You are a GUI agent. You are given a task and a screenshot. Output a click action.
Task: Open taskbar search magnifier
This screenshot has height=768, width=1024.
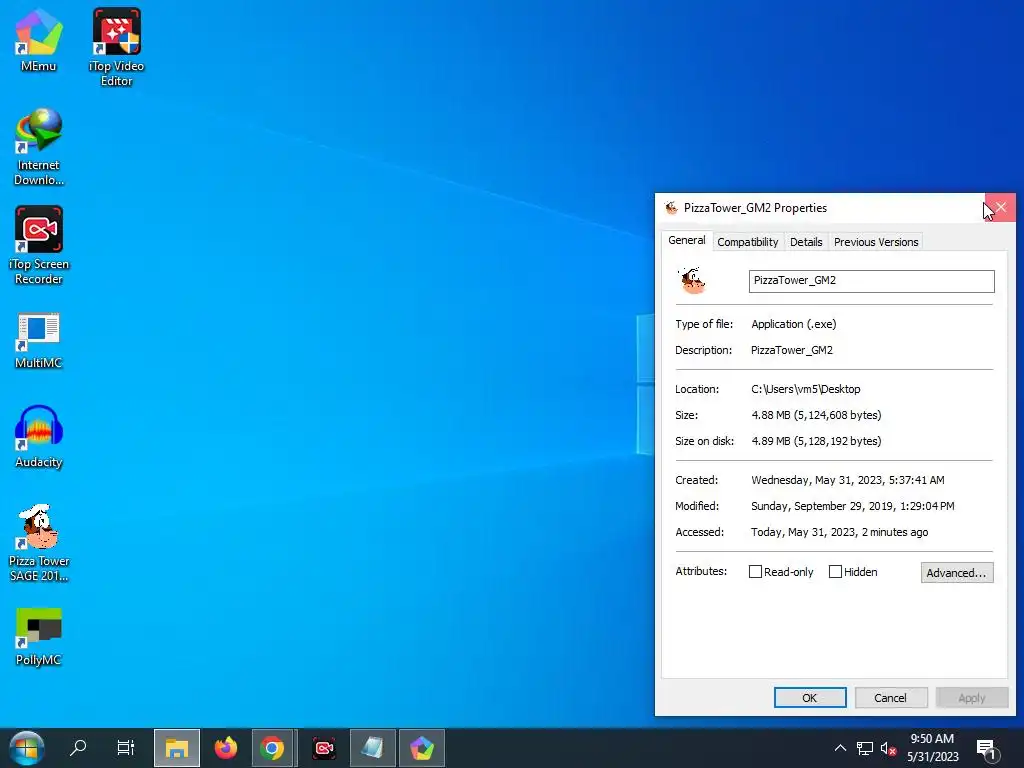78,748
